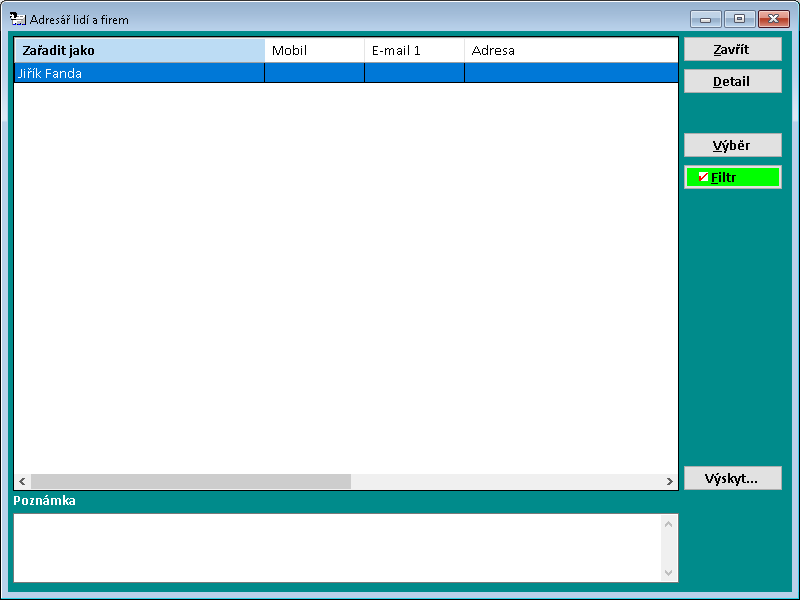Screen dimensions: 800x600
Task: Click the Adresa cell of Jiřík Fanda
Action: pyautogui.click(x=570, y=73)
